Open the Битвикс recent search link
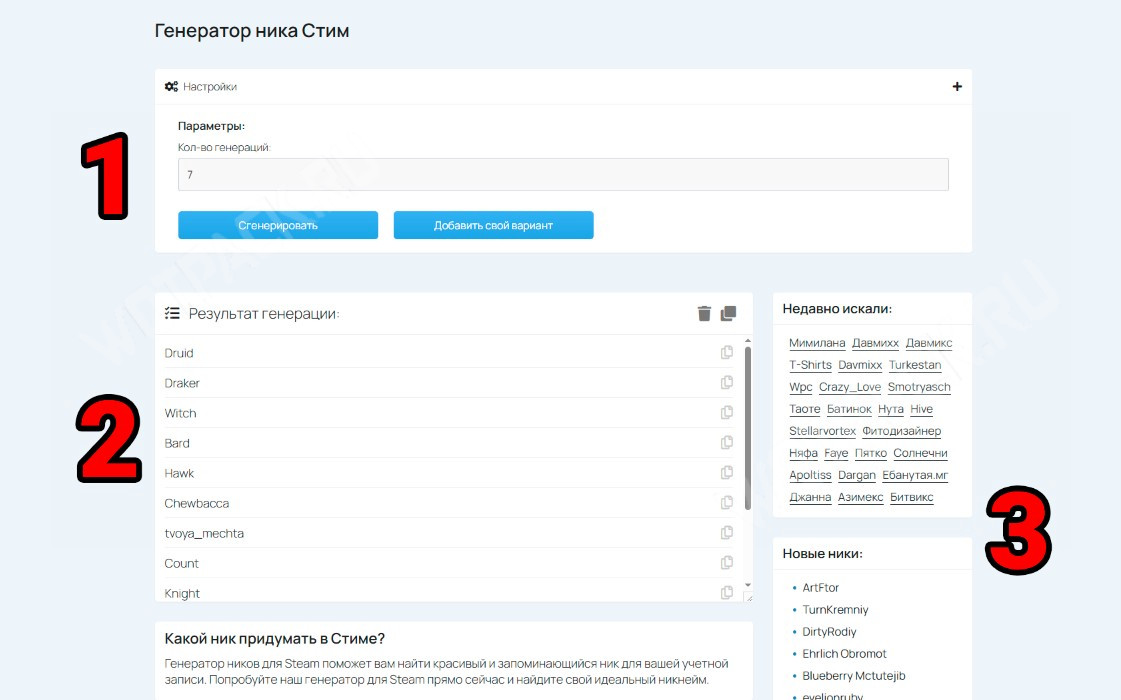 tap(912, 498)
